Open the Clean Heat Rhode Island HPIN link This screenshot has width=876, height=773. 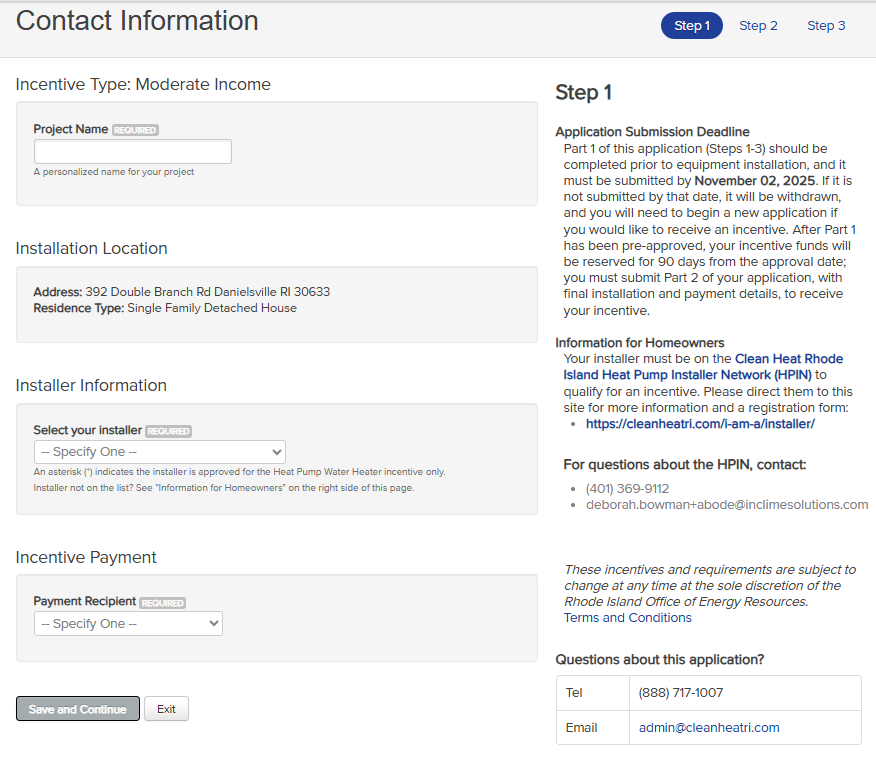pyautogui.click(x=703, y=367)
